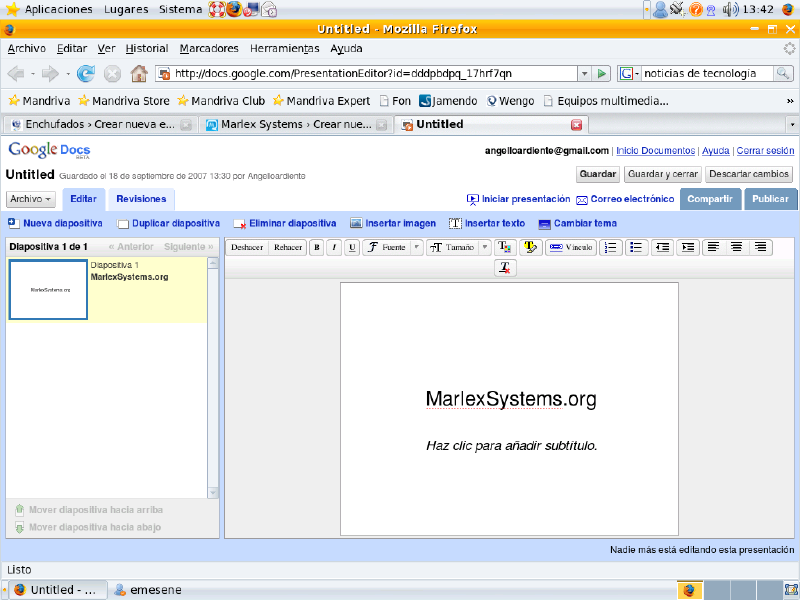Create a bulleted list
800x600 pixels.
coord(636,247)
